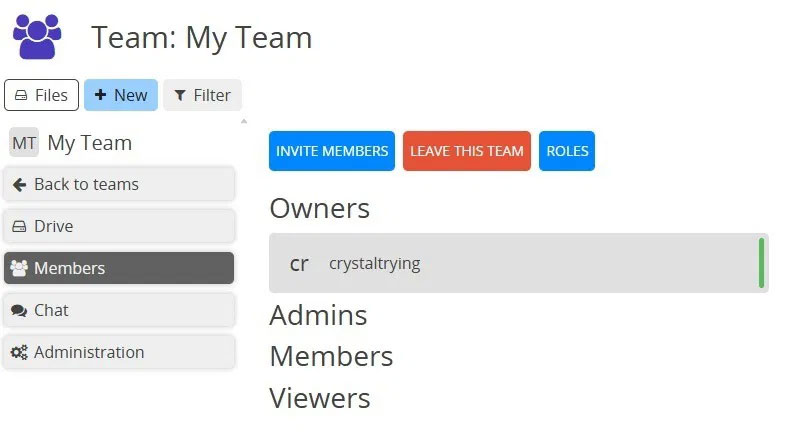
Task: Click the Chat bubble icon
Action: [19, 311]
